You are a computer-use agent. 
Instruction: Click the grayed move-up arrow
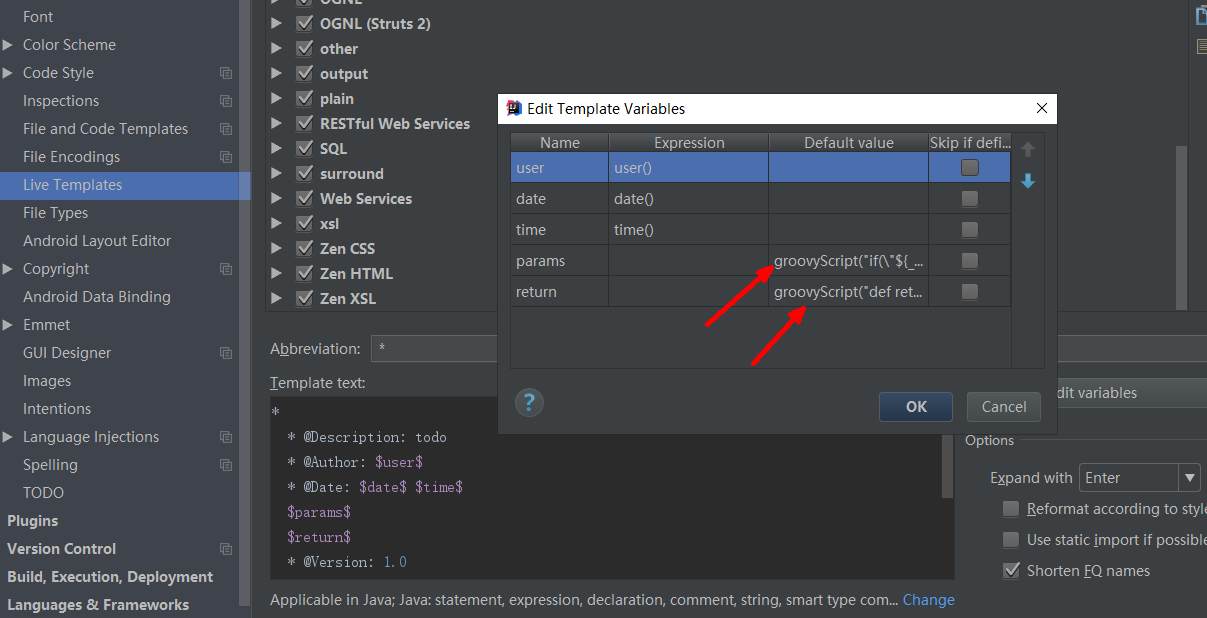[x=1027, y=150]
